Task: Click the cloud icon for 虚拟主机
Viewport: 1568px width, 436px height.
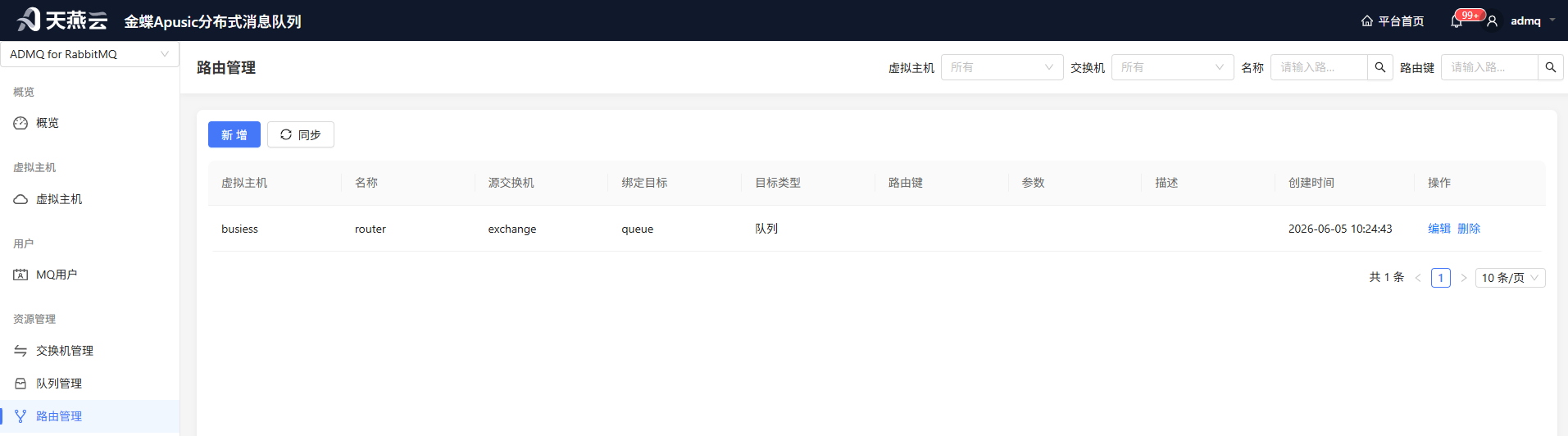Action: (x=20, y=199)
